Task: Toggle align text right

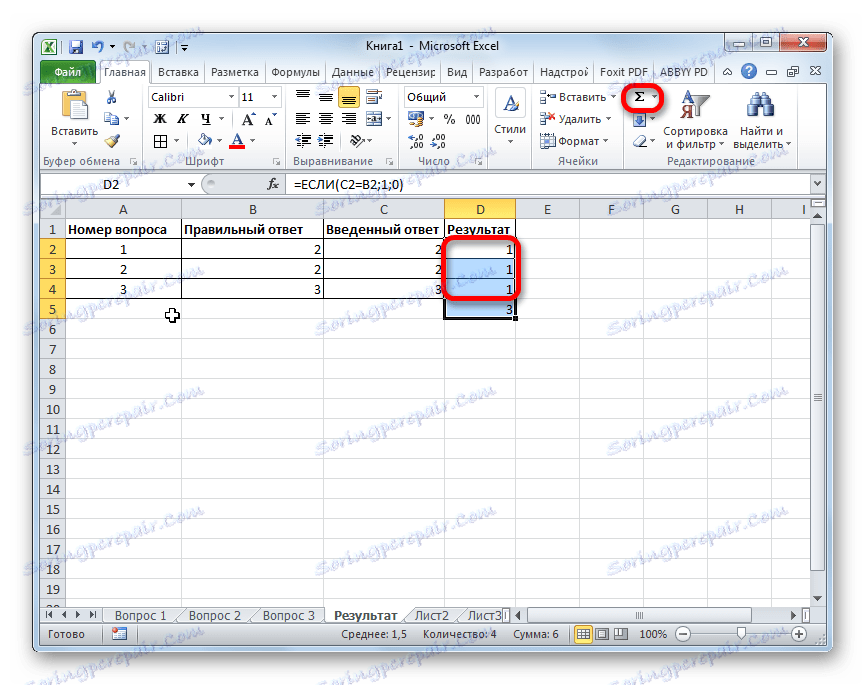Action: click(x=348, y=119)
